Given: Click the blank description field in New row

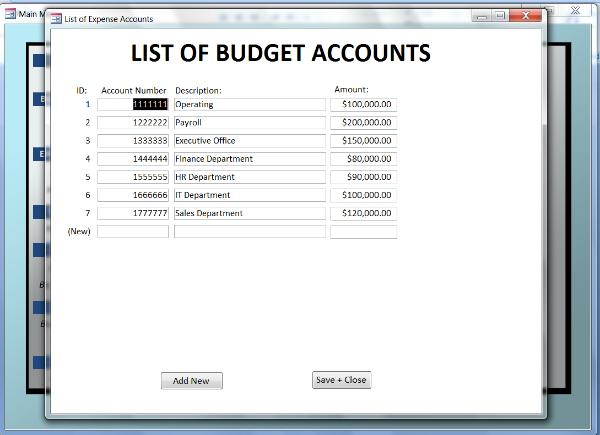Looking at the screenshot, I should tap(249, 232).
